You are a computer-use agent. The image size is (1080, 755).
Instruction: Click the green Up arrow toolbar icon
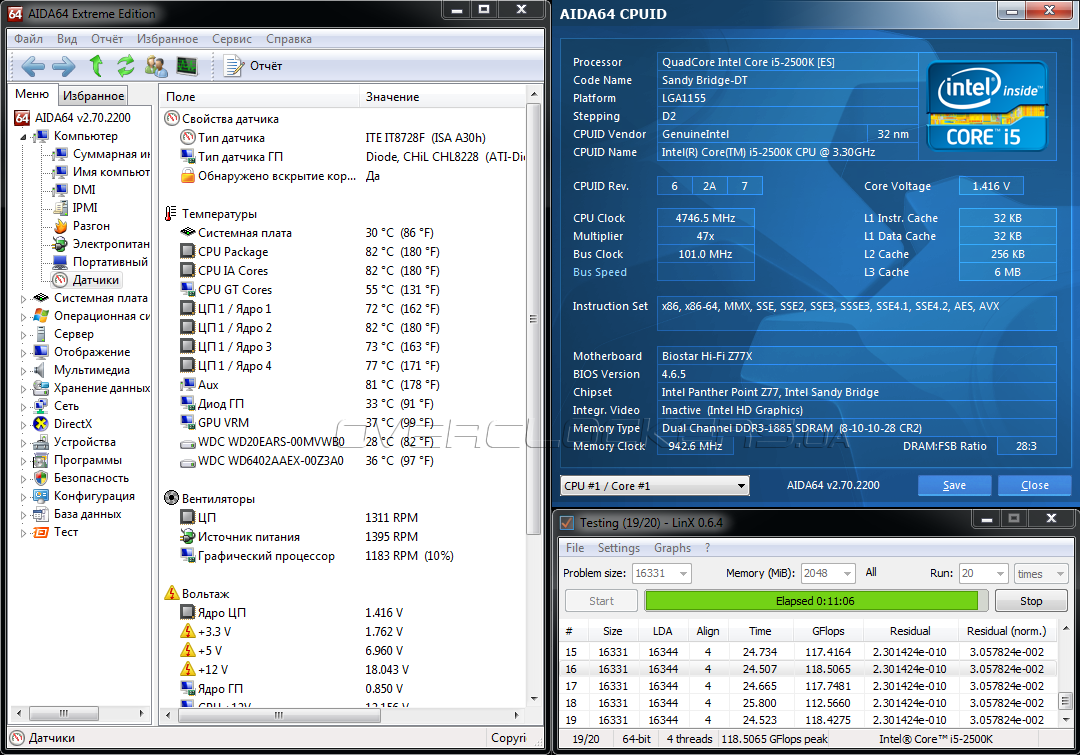pyautogui.click(x=96, y=67)
